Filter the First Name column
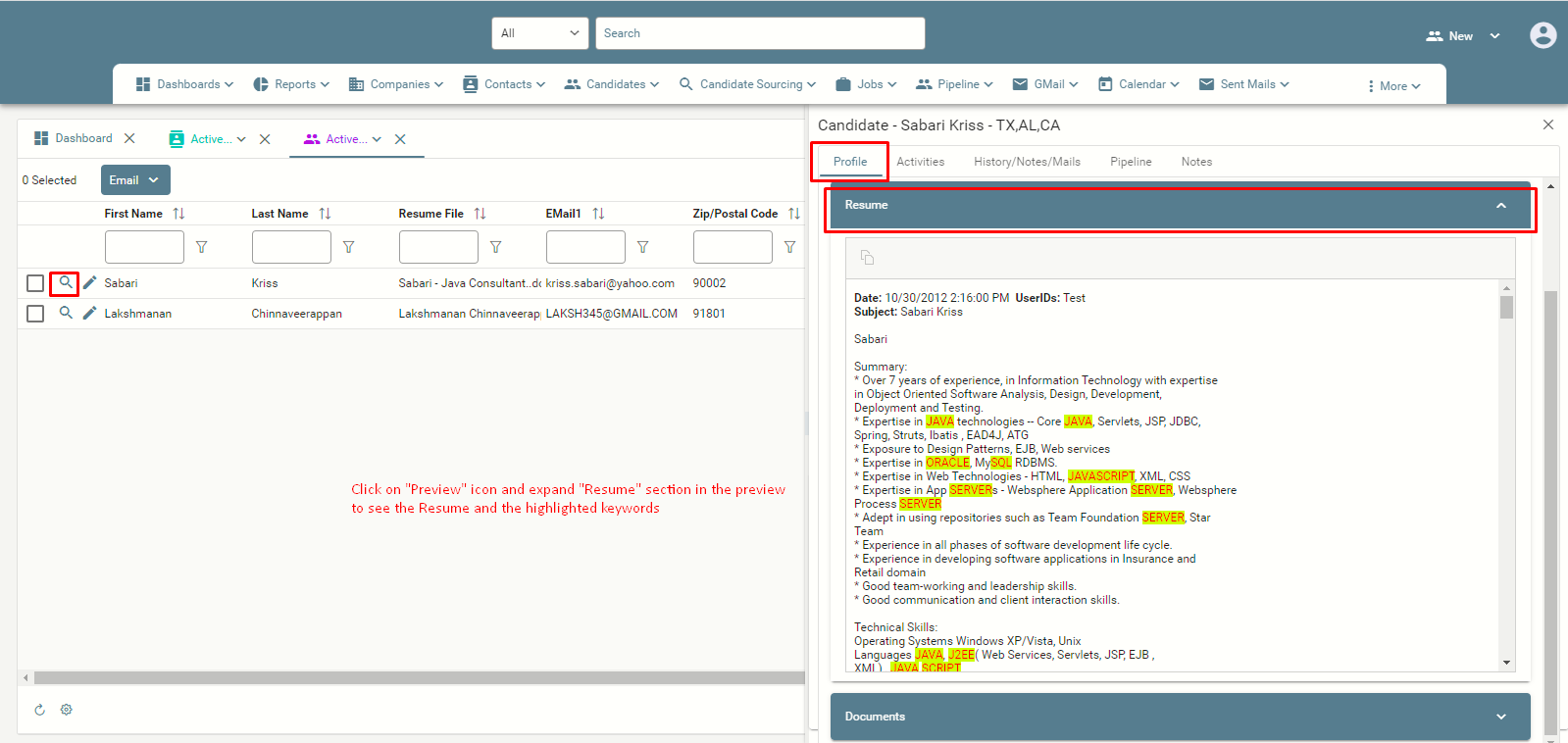This screenshot has width=1568, height=743. pyautogui.click(x=202, y=247)
